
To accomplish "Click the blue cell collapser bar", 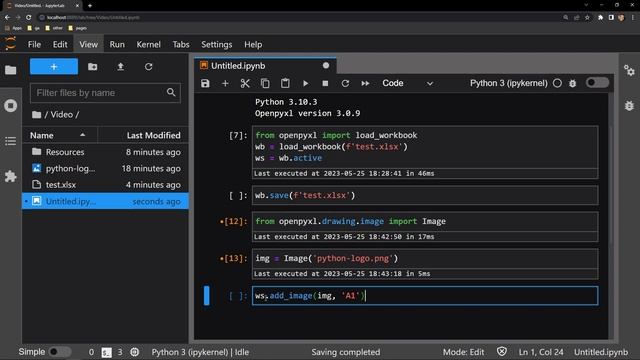I will click(207, 296).
